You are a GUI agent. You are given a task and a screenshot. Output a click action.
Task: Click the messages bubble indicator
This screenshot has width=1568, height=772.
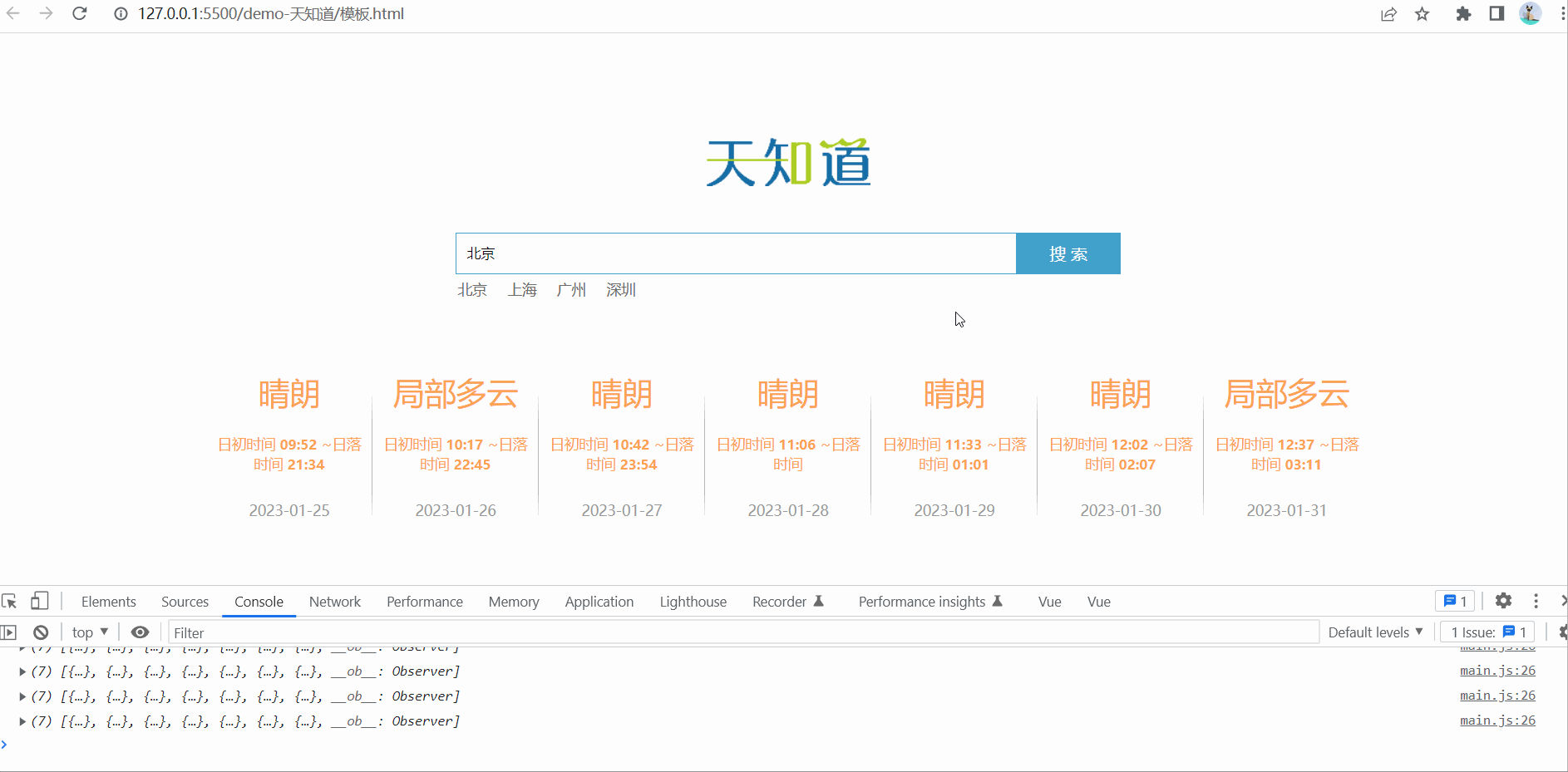tap(1455, 600)
